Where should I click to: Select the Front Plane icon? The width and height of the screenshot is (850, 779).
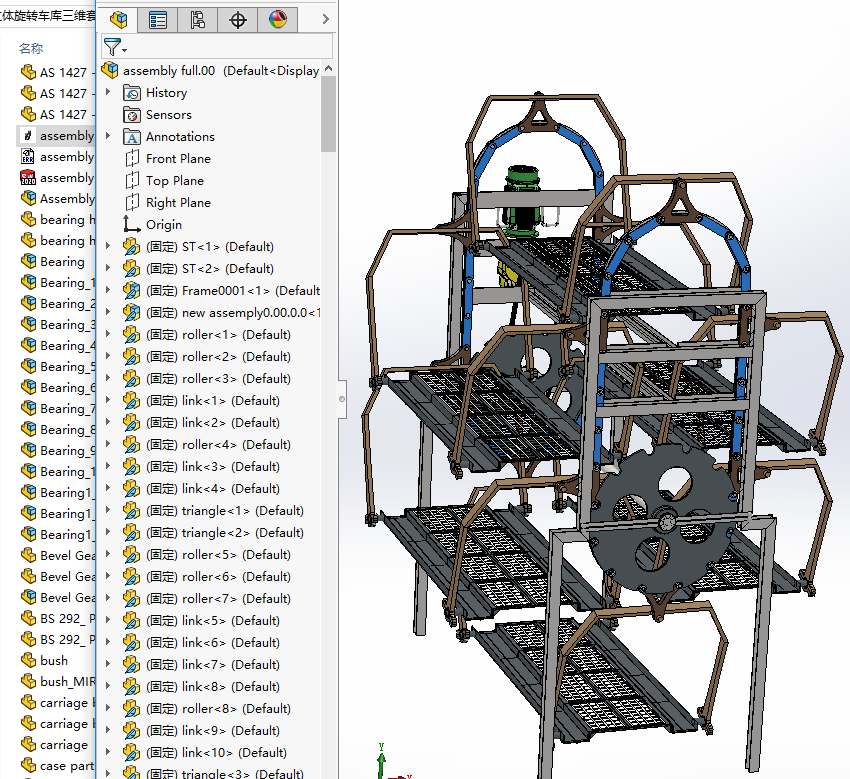coord(132,159)
